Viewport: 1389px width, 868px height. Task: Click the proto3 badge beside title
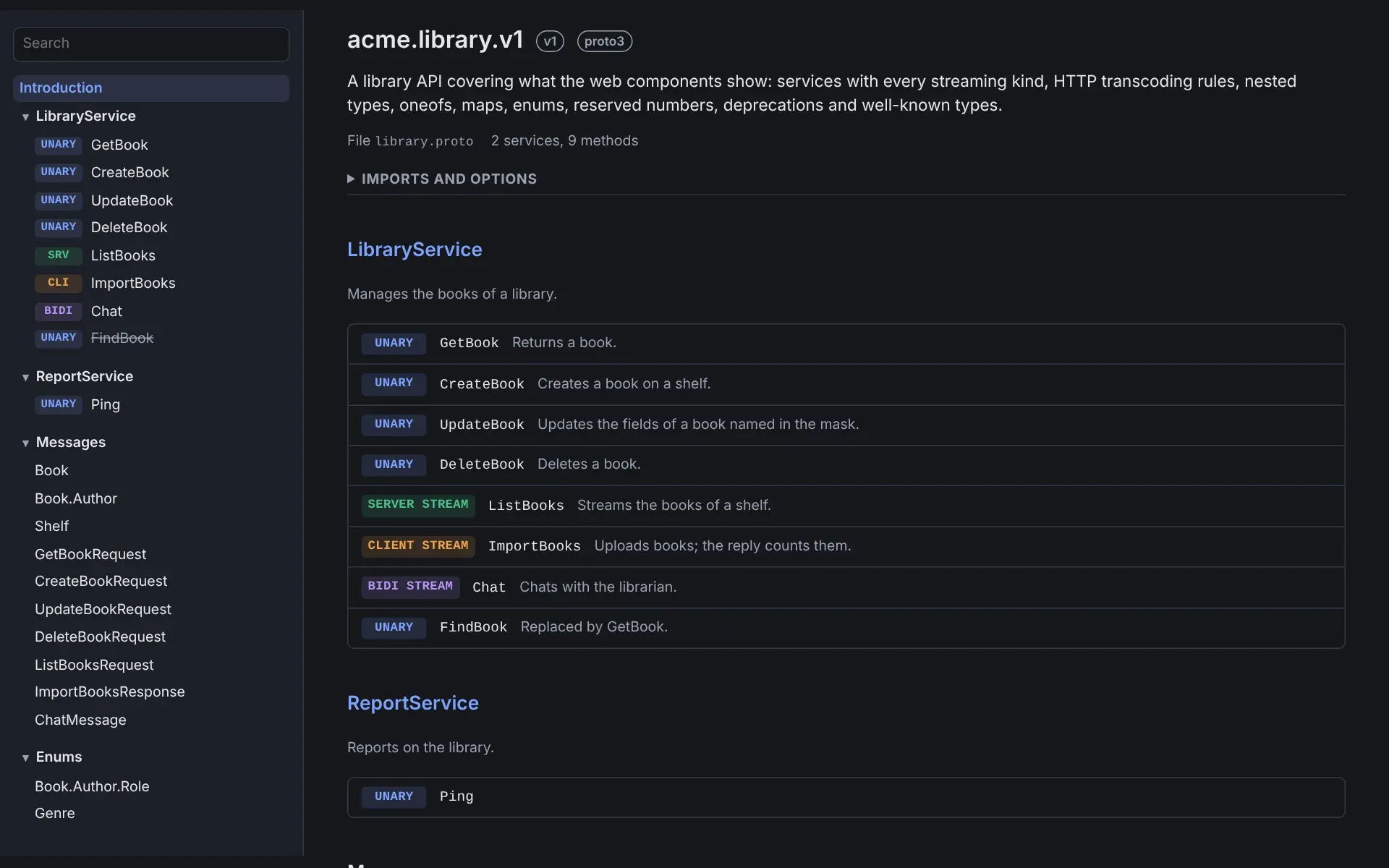point(604,41)
